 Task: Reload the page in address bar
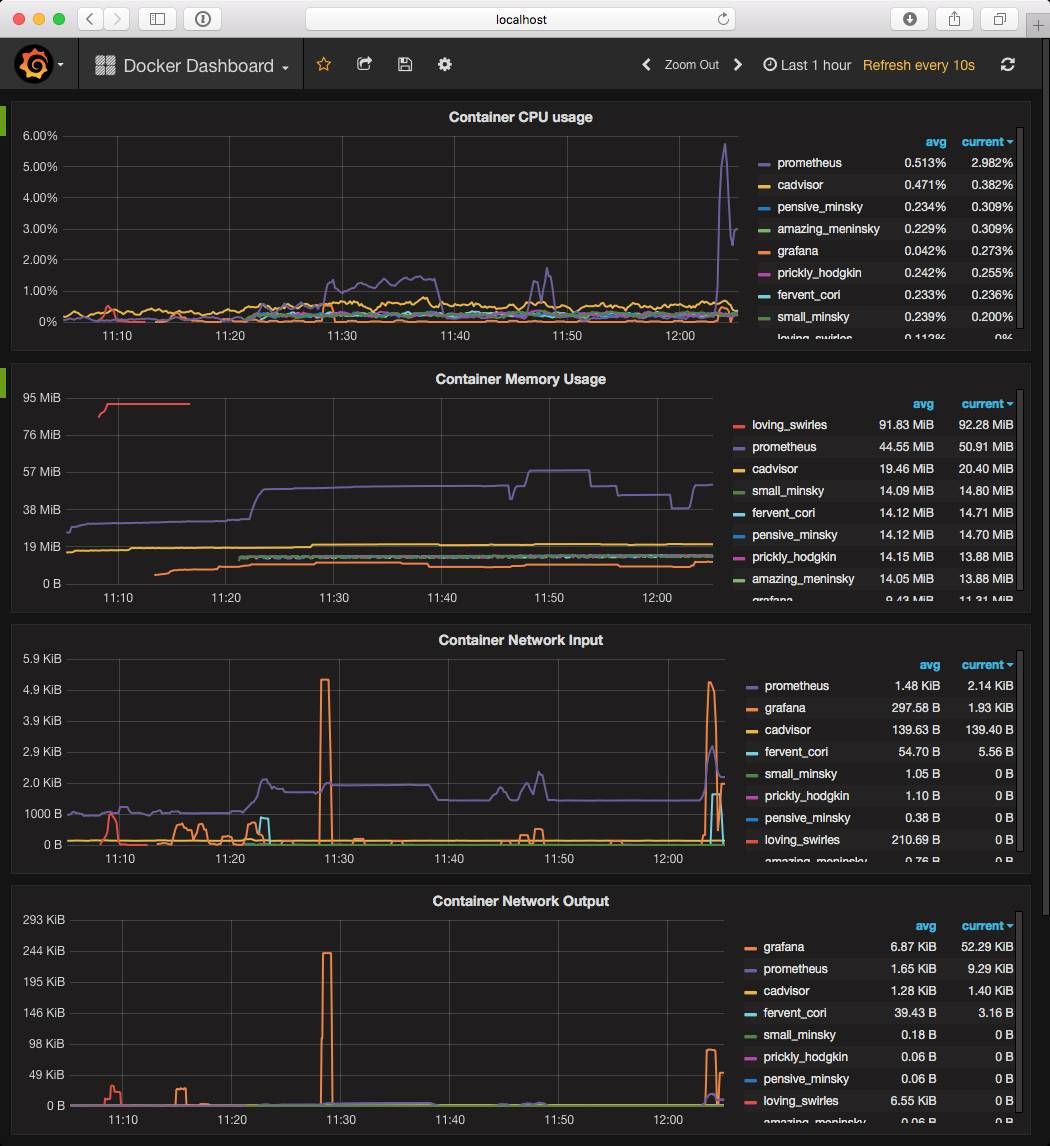click(x=723, y=19)
